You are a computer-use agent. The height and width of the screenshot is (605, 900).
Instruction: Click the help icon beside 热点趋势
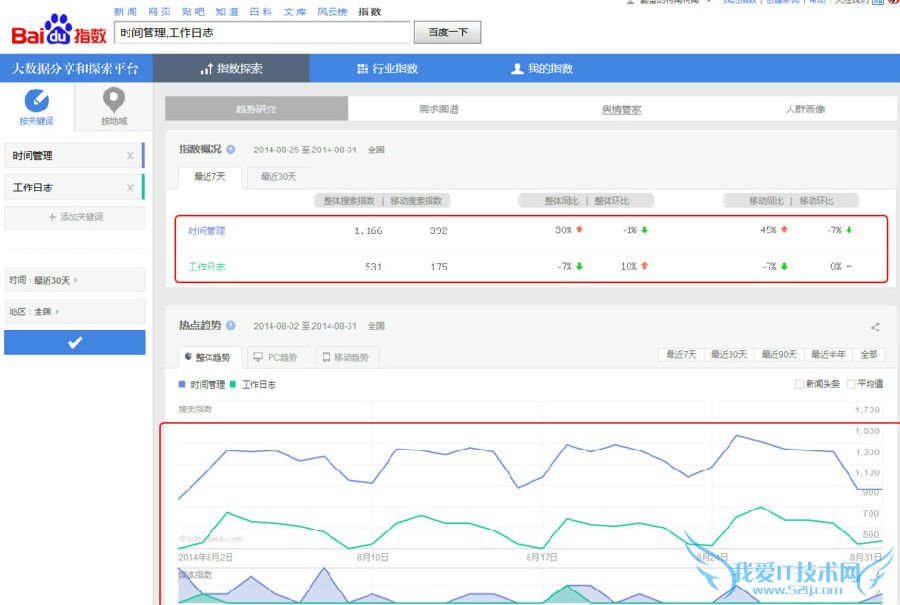point(231,326)
